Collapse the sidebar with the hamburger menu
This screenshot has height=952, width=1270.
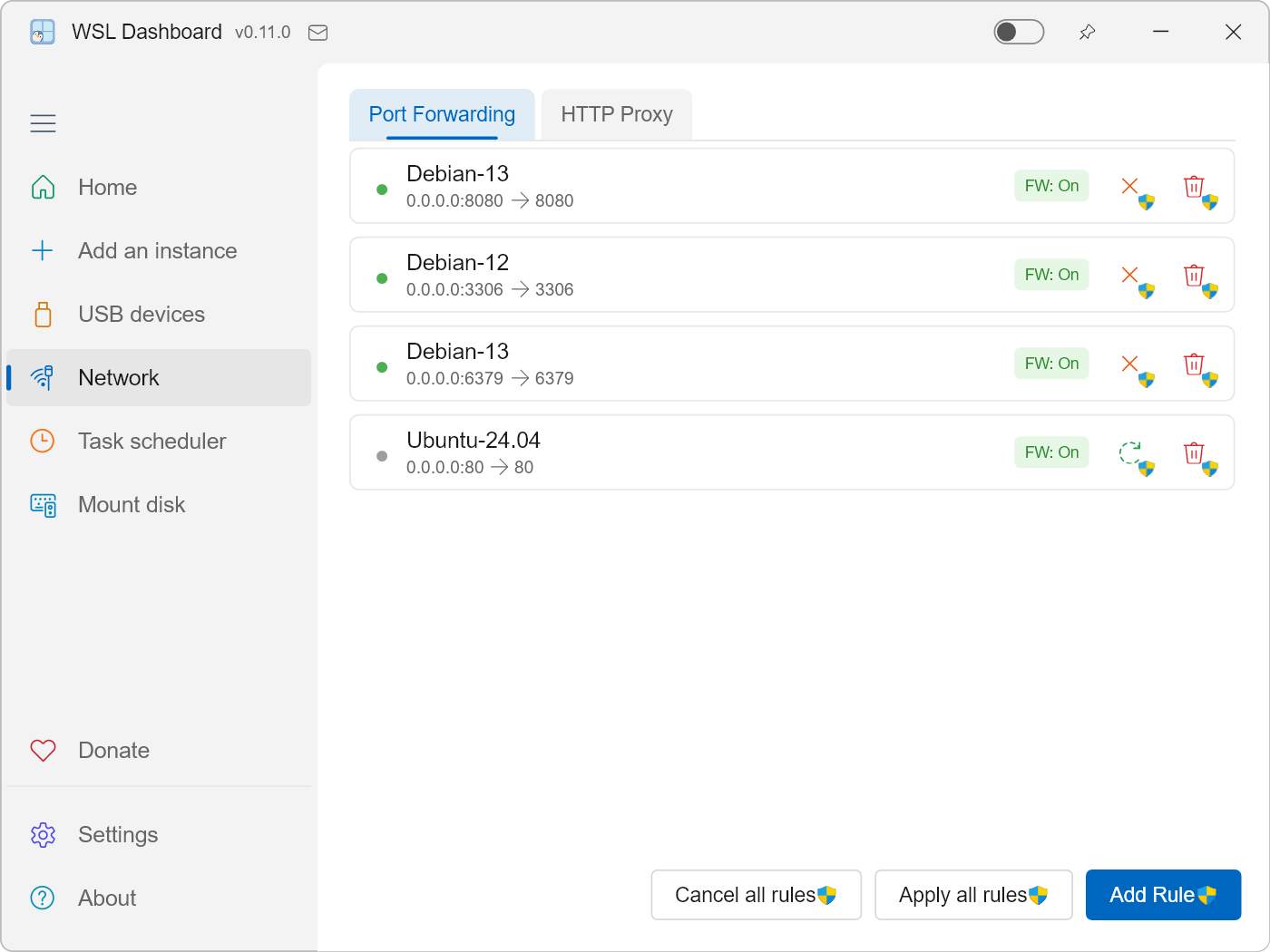[43, 123]
